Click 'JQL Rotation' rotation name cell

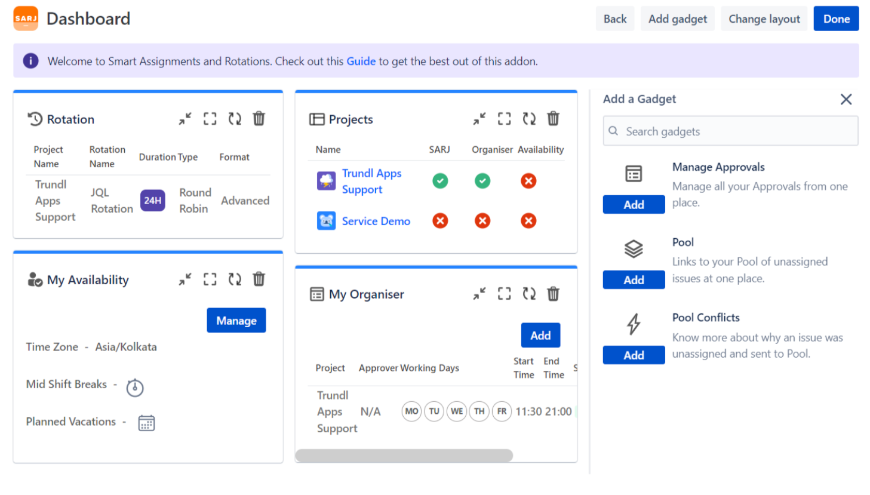pos(112,200)
